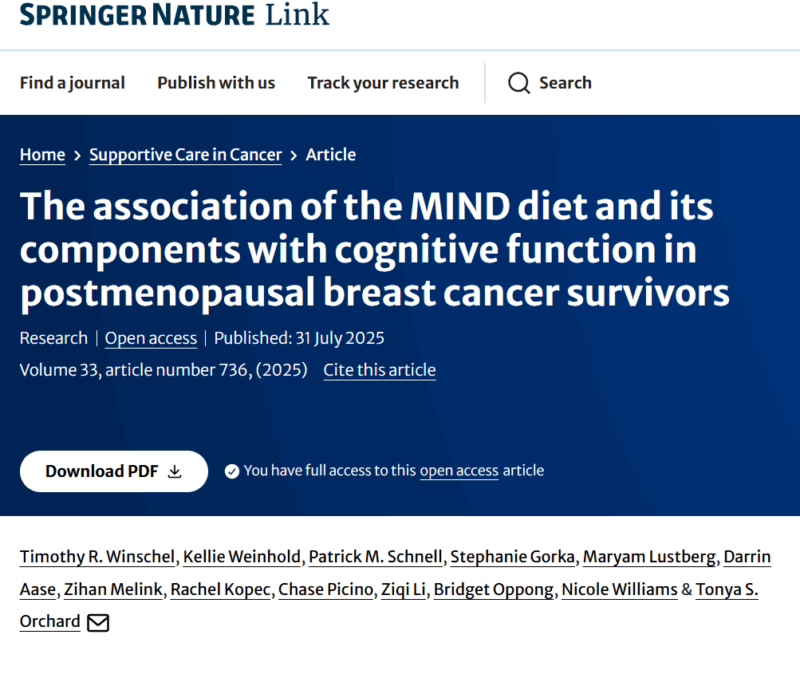The image size is (800, 674).
Task: Click the download arrow icon on PDF button
Action: 174,471
